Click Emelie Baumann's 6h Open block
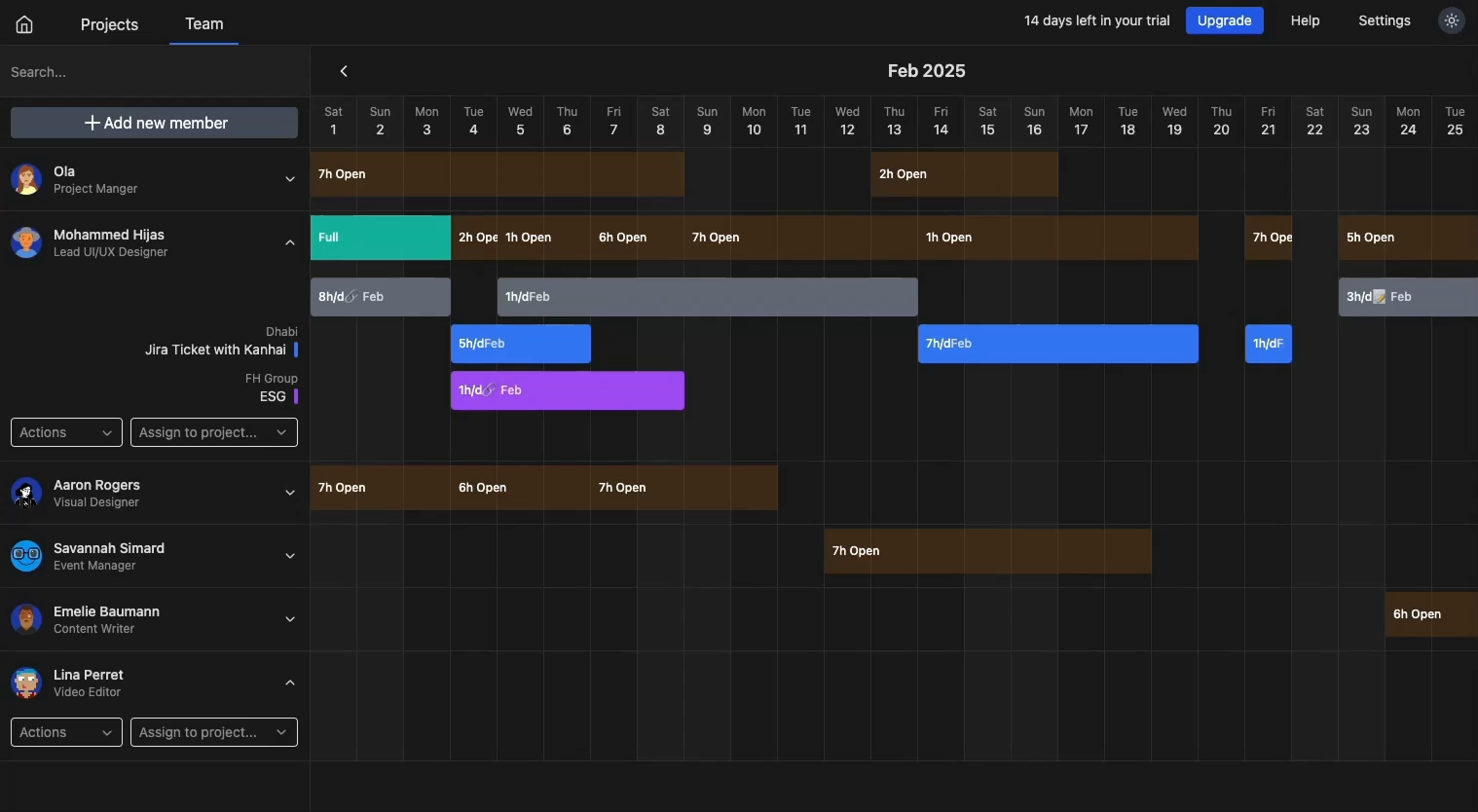The image size is (1478, 812). coord(1431,614)
